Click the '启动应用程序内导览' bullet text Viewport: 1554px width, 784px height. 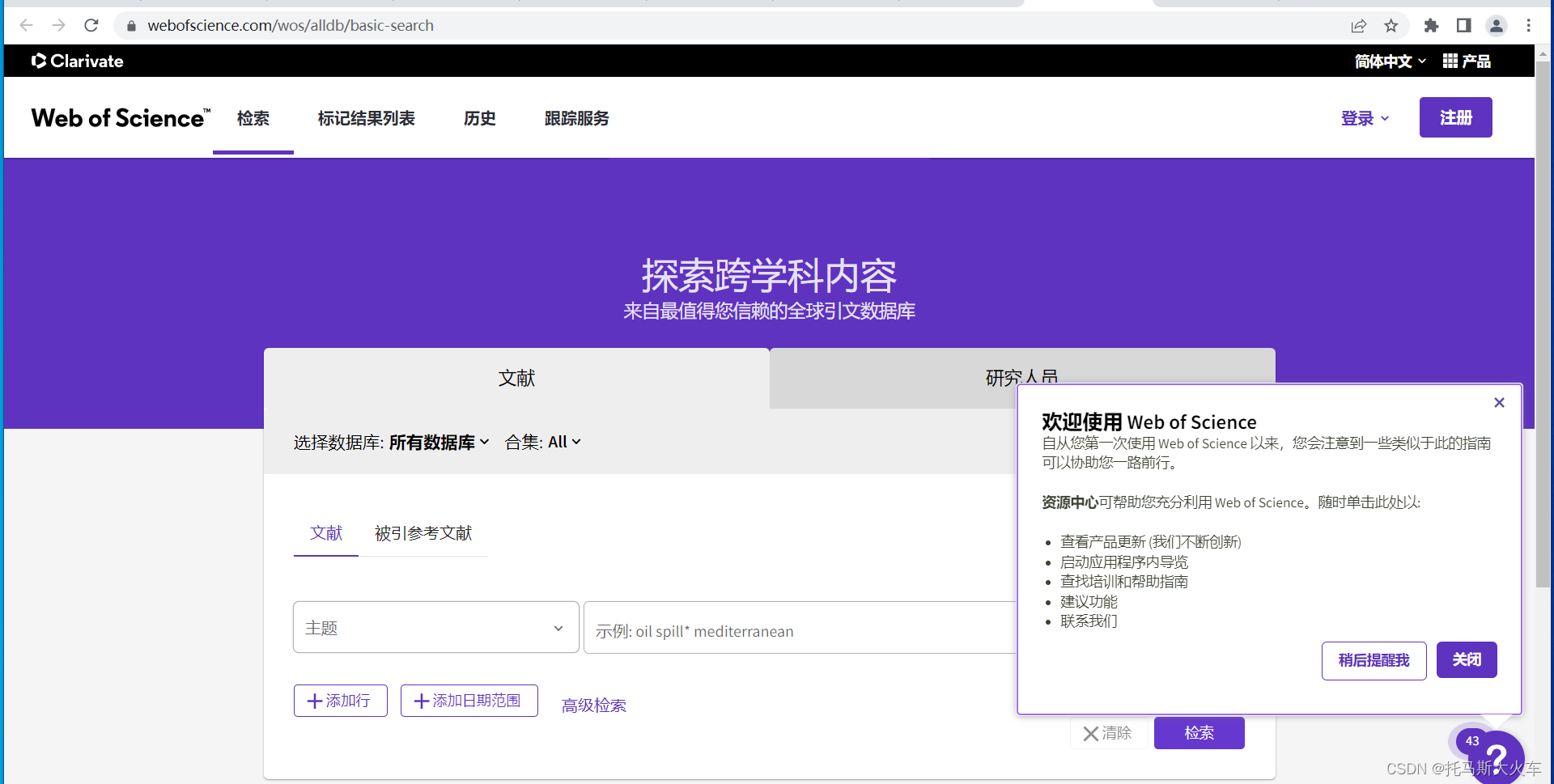point(1124,562)
